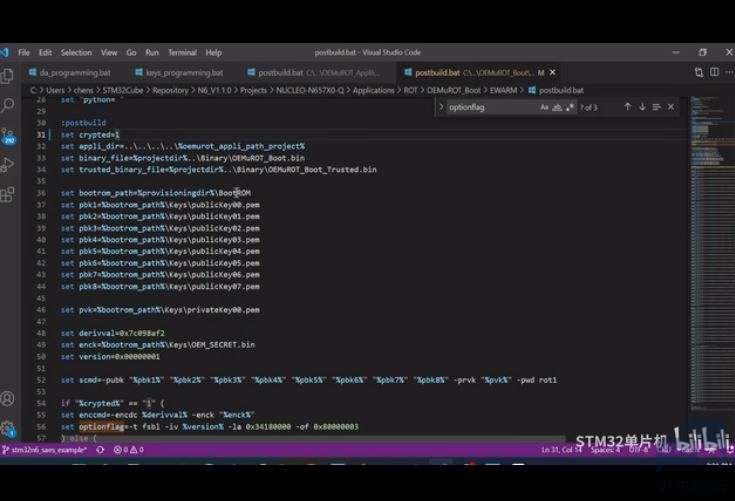
Task: Open the Run and Debug view
Action: point(8,165)
